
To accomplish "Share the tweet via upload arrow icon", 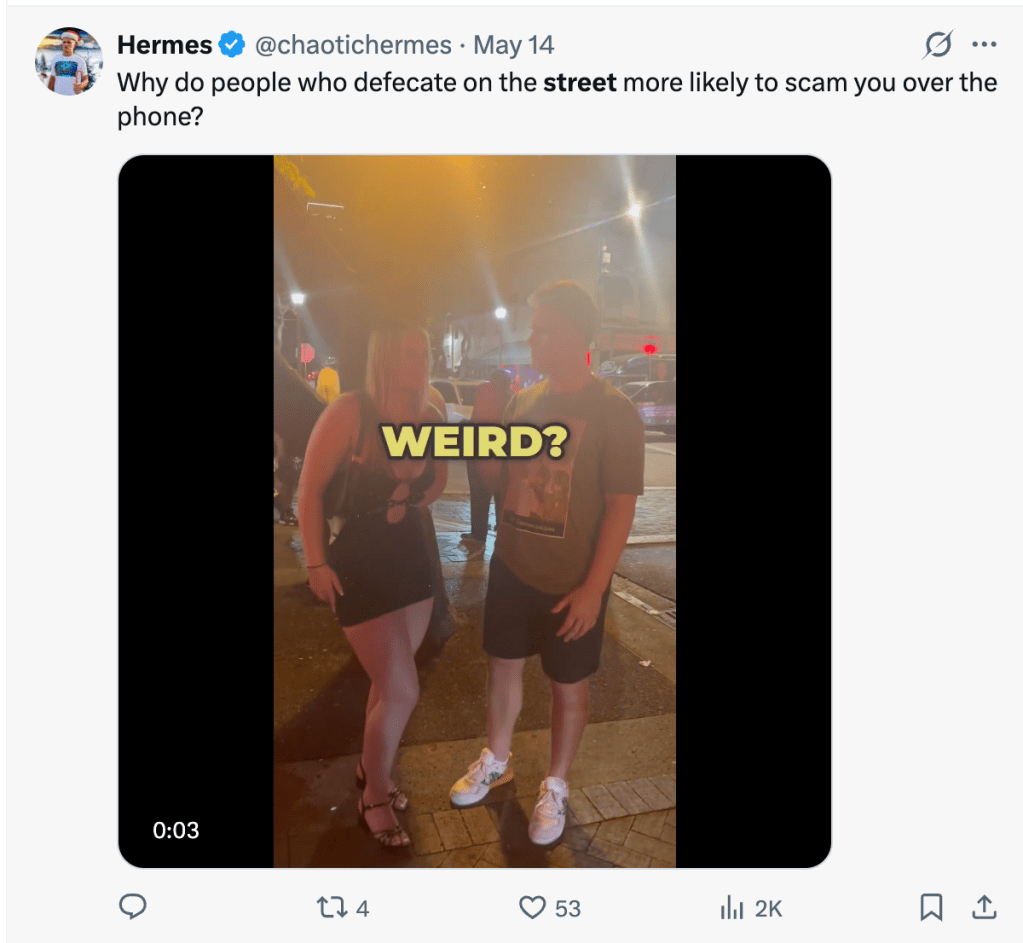I will [x=984, y=907].
